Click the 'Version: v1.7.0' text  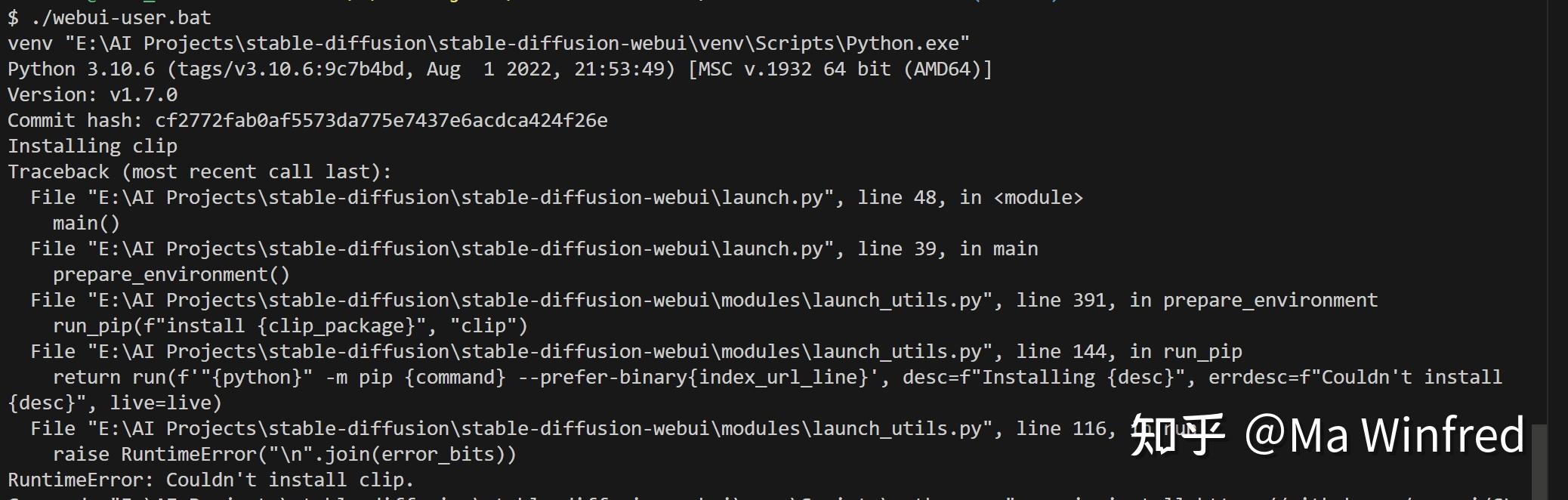pyautogui.click(x=92, y=95)
